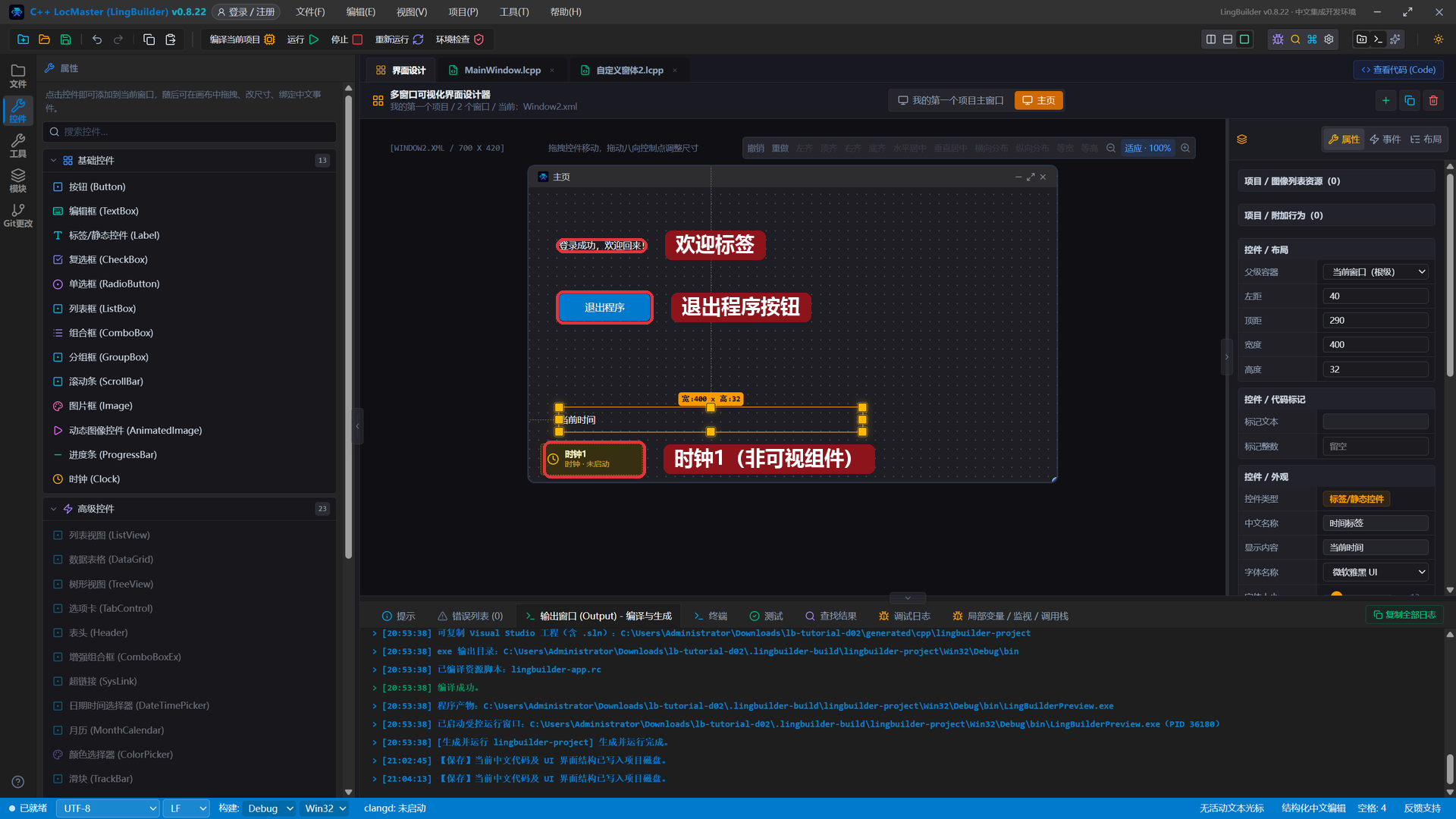
Task: Switch to the MainWindow.lcpp tab
Action: [x=502, y=70]
